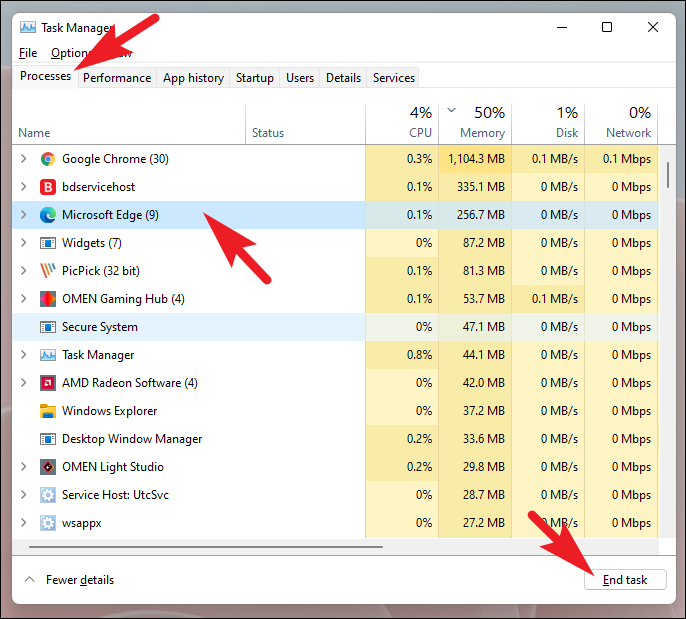Select the Windows Explorer process name
The image size is (686, 619).
point(109,411)
